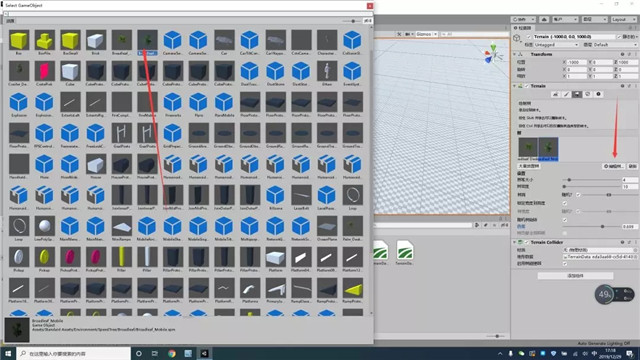Open the Static flags dropdown arrow
Screen dimensions: 640x360
point(636,37)
